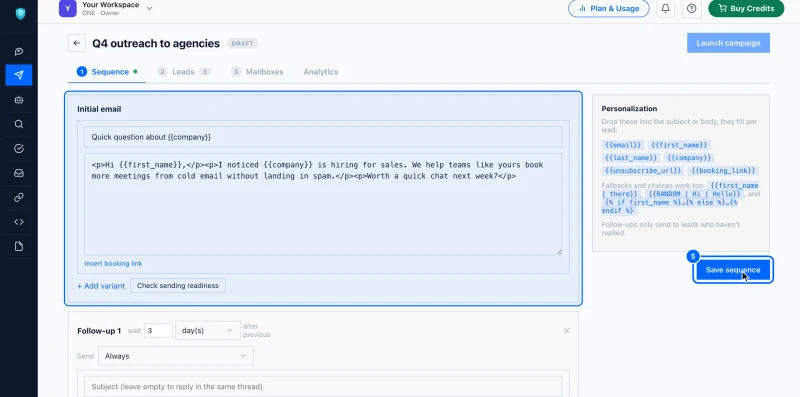800x397 pixels.
Task: Click the {{booking_link}} personalization tag
Action: point(723,171)
